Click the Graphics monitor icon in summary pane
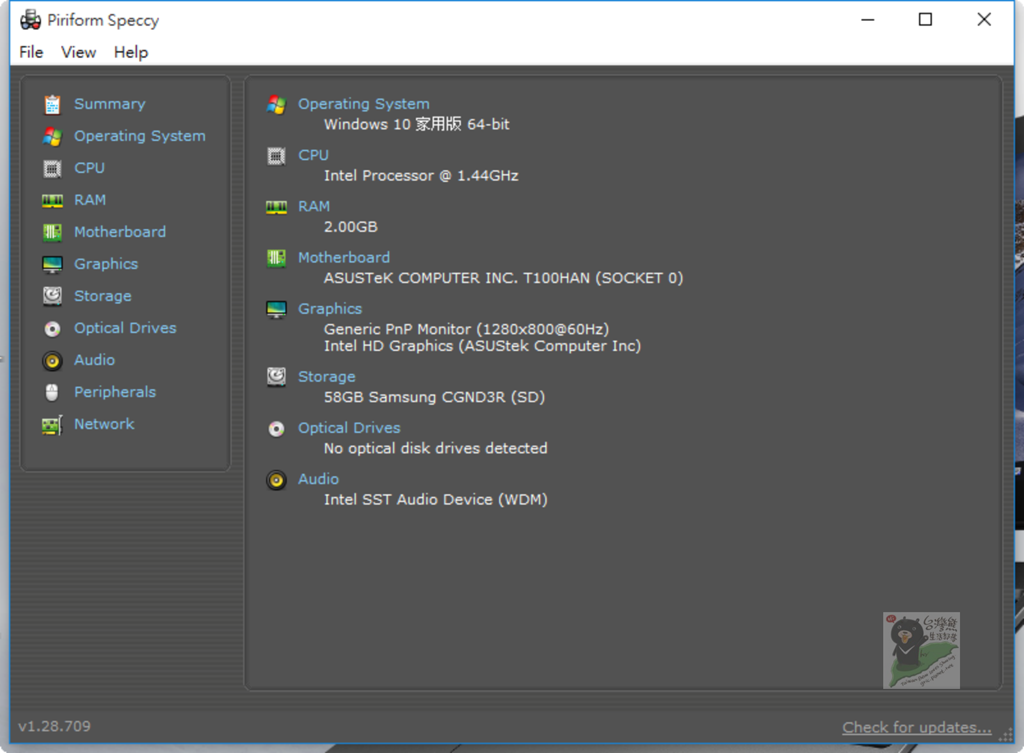1024x753 pixels. [276, 310]
